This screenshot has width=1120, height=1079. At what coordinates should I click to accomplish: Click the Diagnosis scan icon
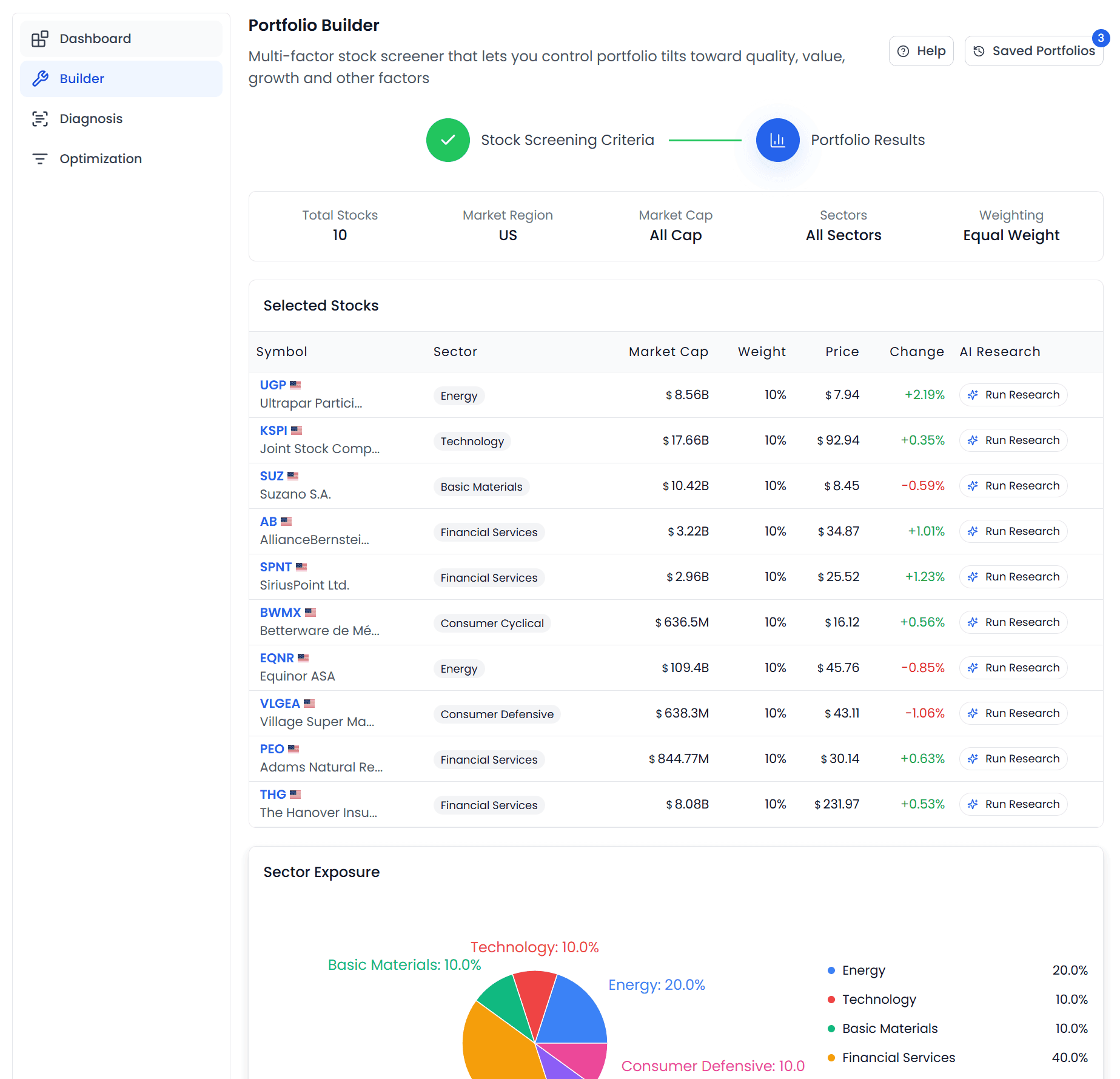coord(40,119)
